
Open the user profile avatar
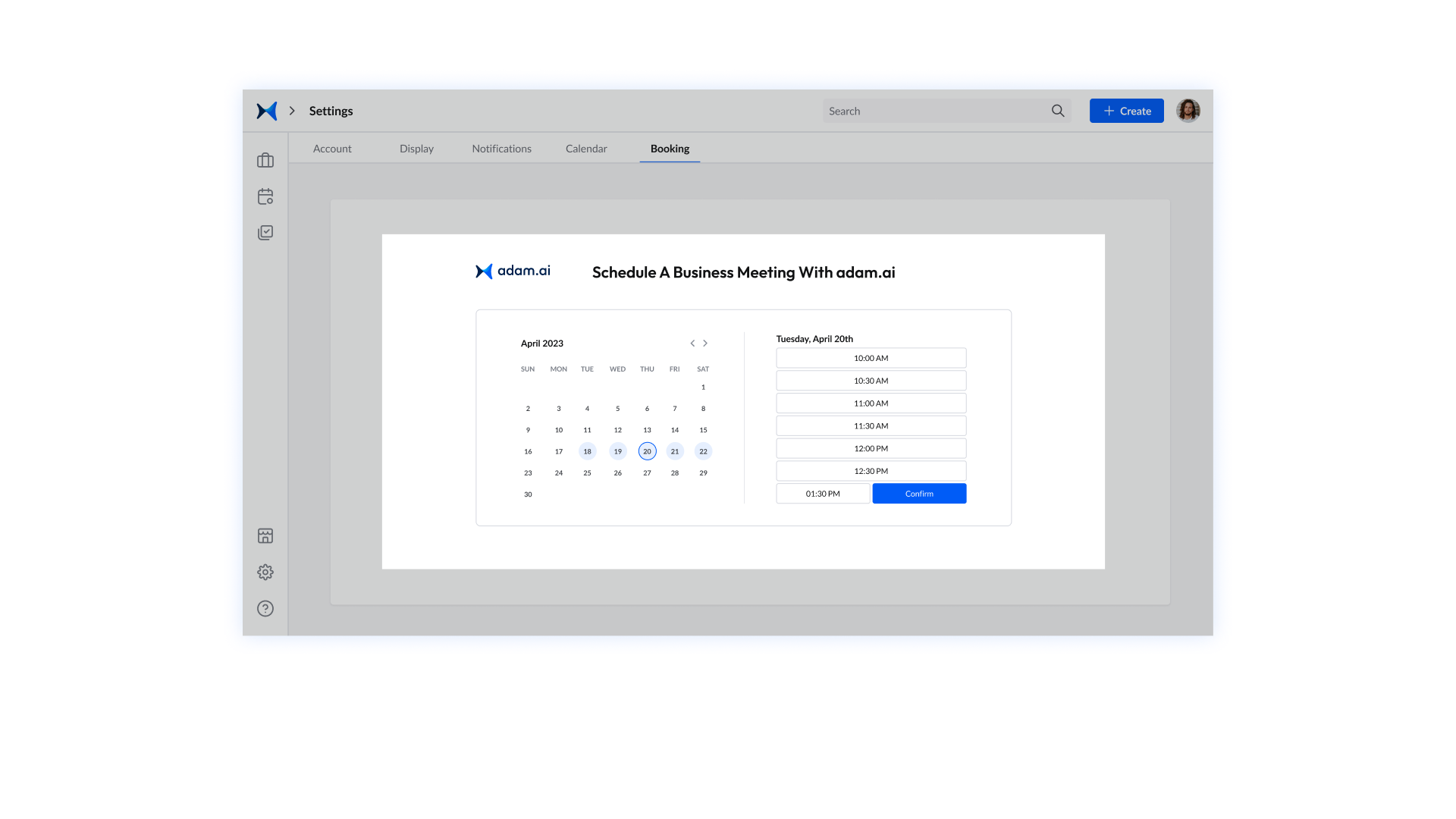tap(1188, 111)
